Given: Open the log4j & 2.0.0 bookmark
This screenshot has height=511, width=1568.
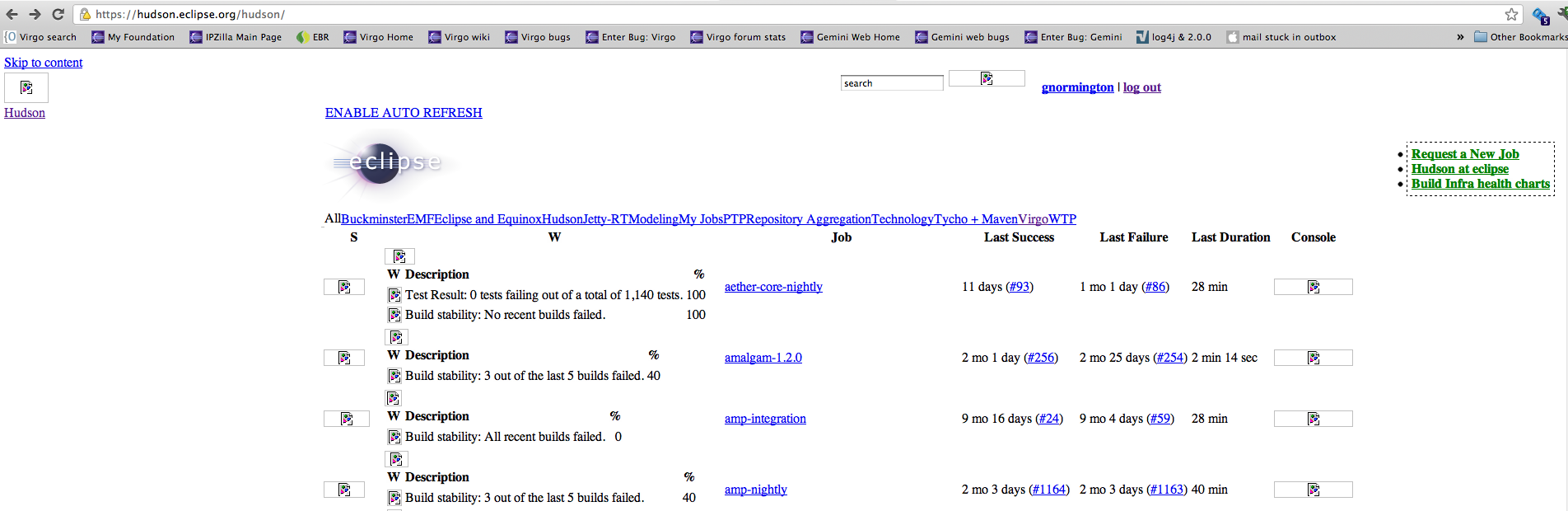Looking at the screenshot, I should [1174, 37].
